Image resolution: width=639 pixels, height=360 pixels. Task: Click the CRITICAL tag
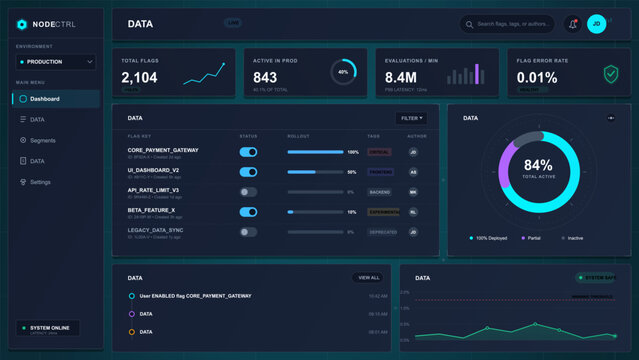coord(379,152)
